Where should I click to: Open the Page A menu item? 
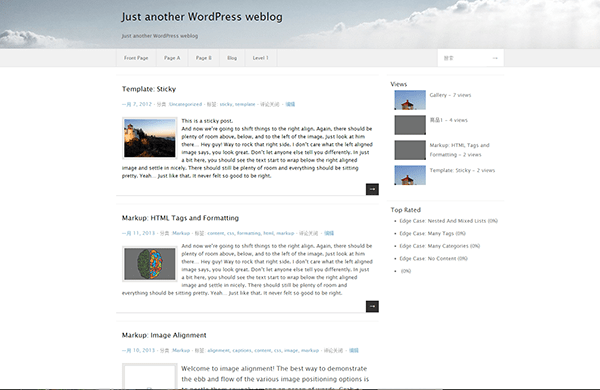pos(172,58)
